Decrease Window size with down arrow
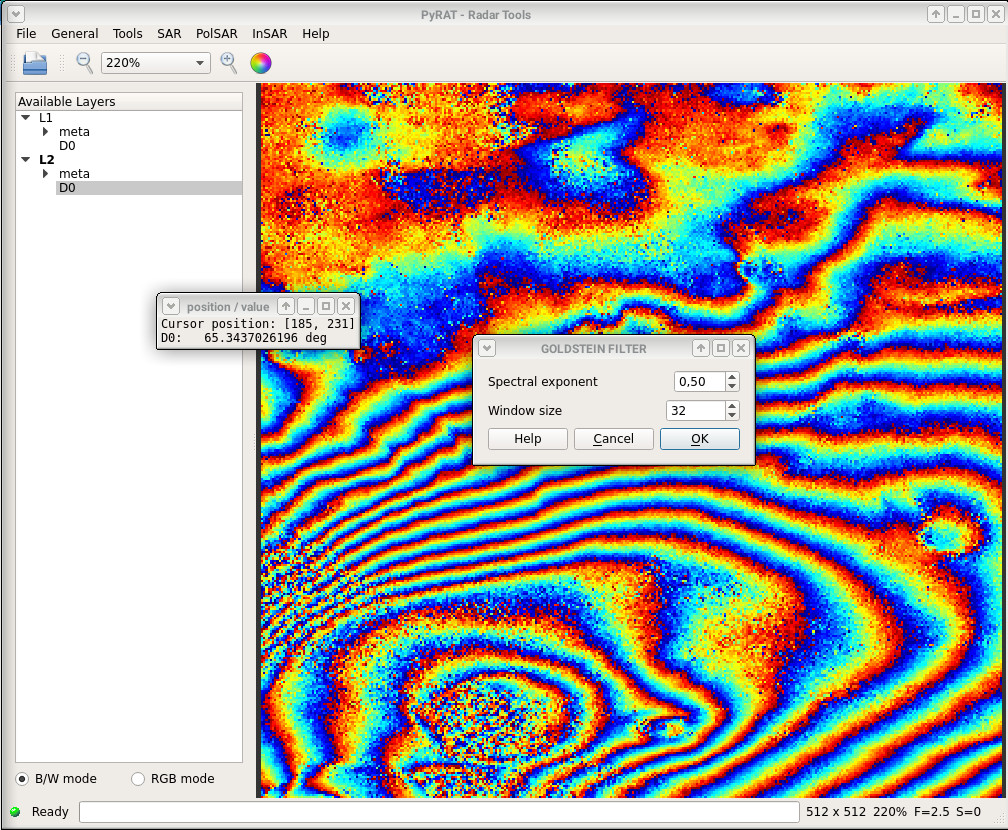This screenshot has height=830, width=1008. coord(732,415)
